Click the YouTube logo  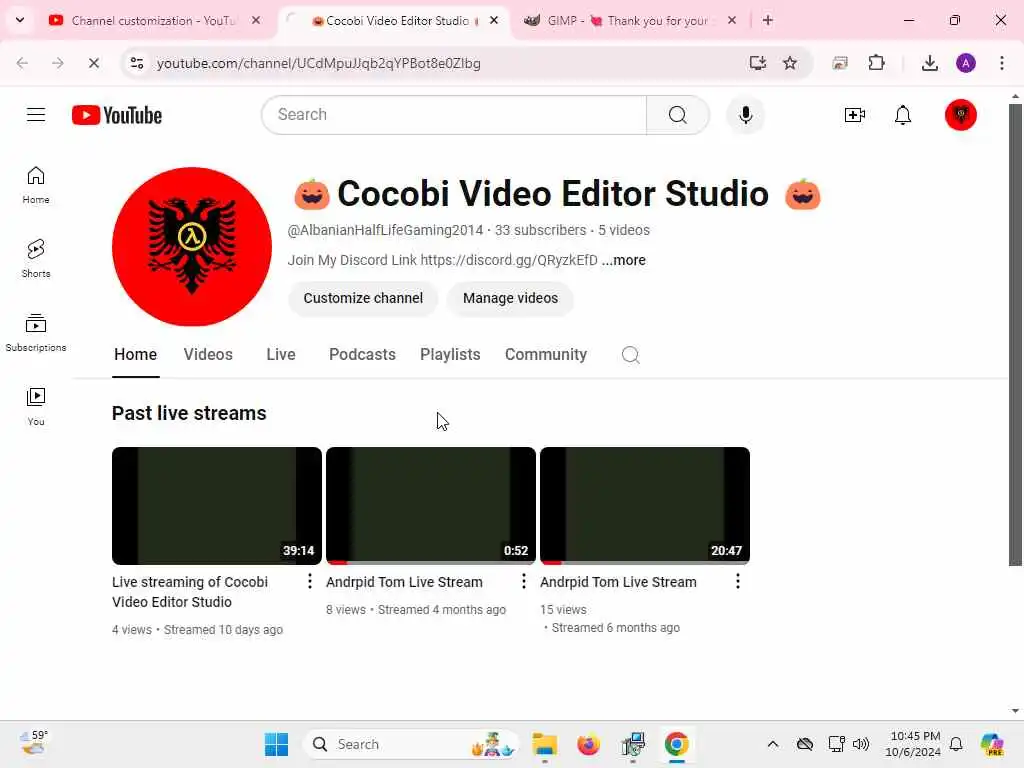tap(117, 115)
